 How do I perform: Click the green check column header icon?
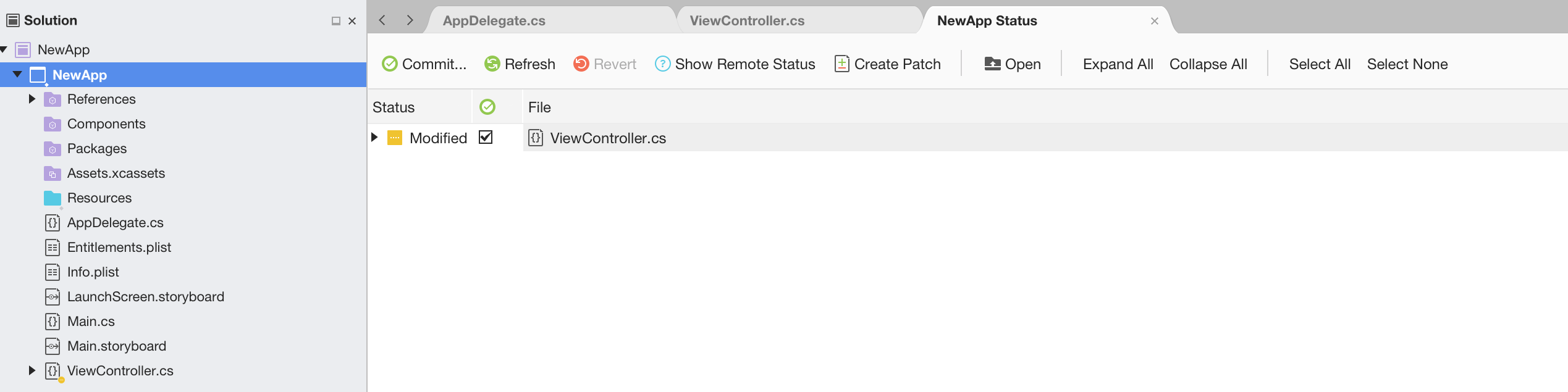click(487, 107)
